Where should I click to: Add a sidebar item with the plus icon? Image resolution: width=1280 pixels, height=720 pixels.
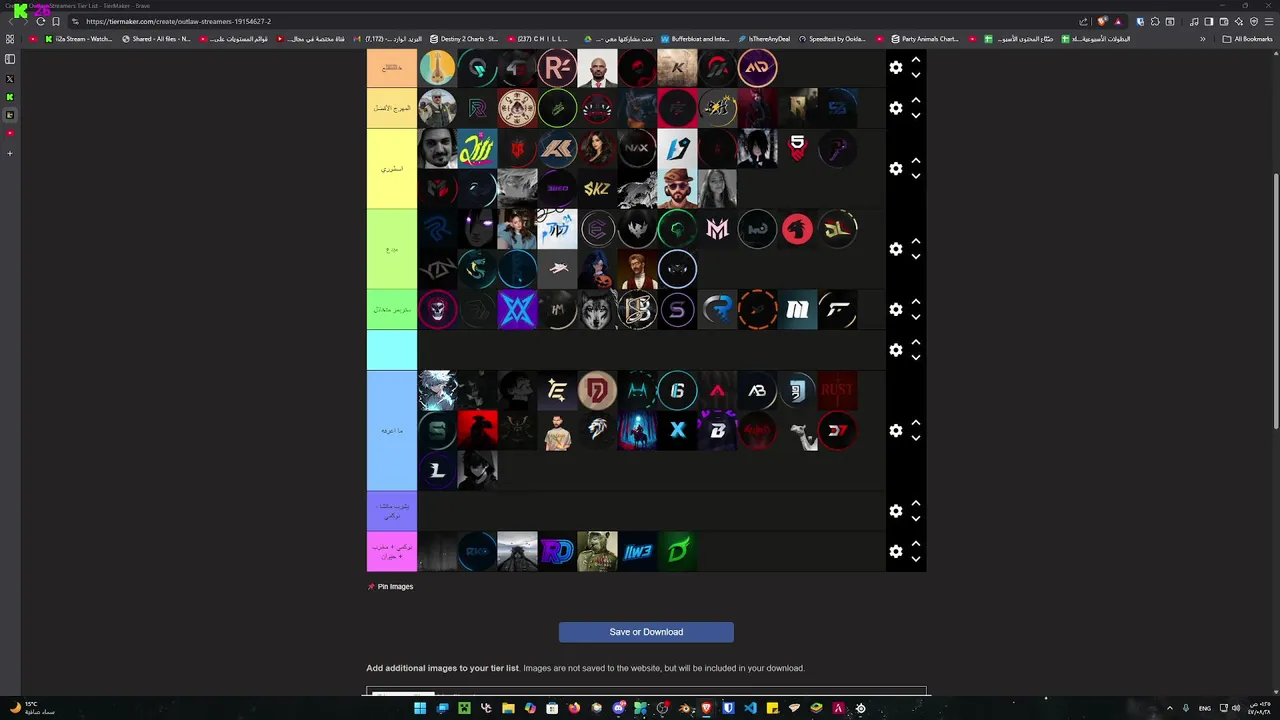pos(10,153)
